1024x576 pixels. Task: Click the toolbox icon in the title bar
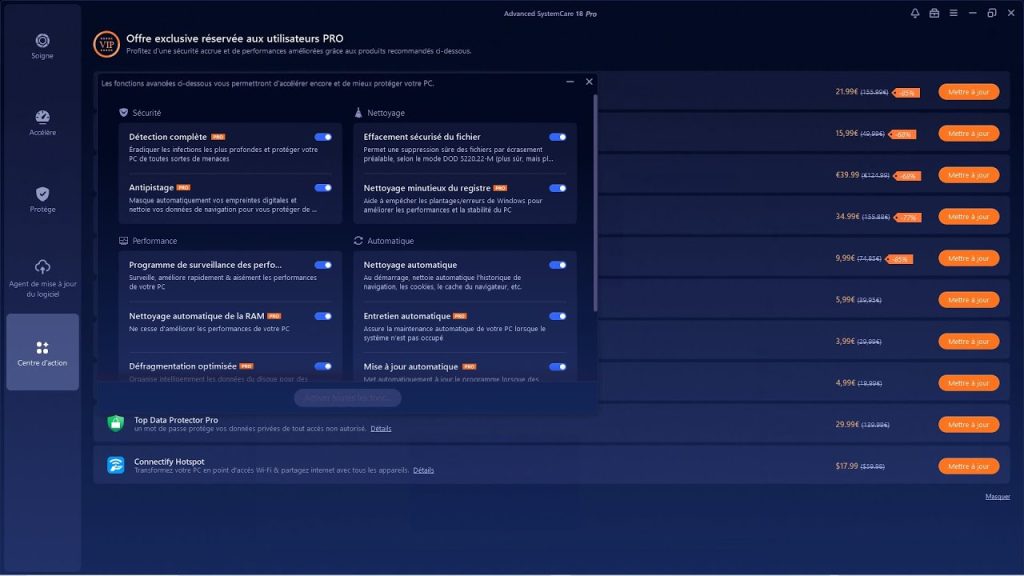[935, 13]
